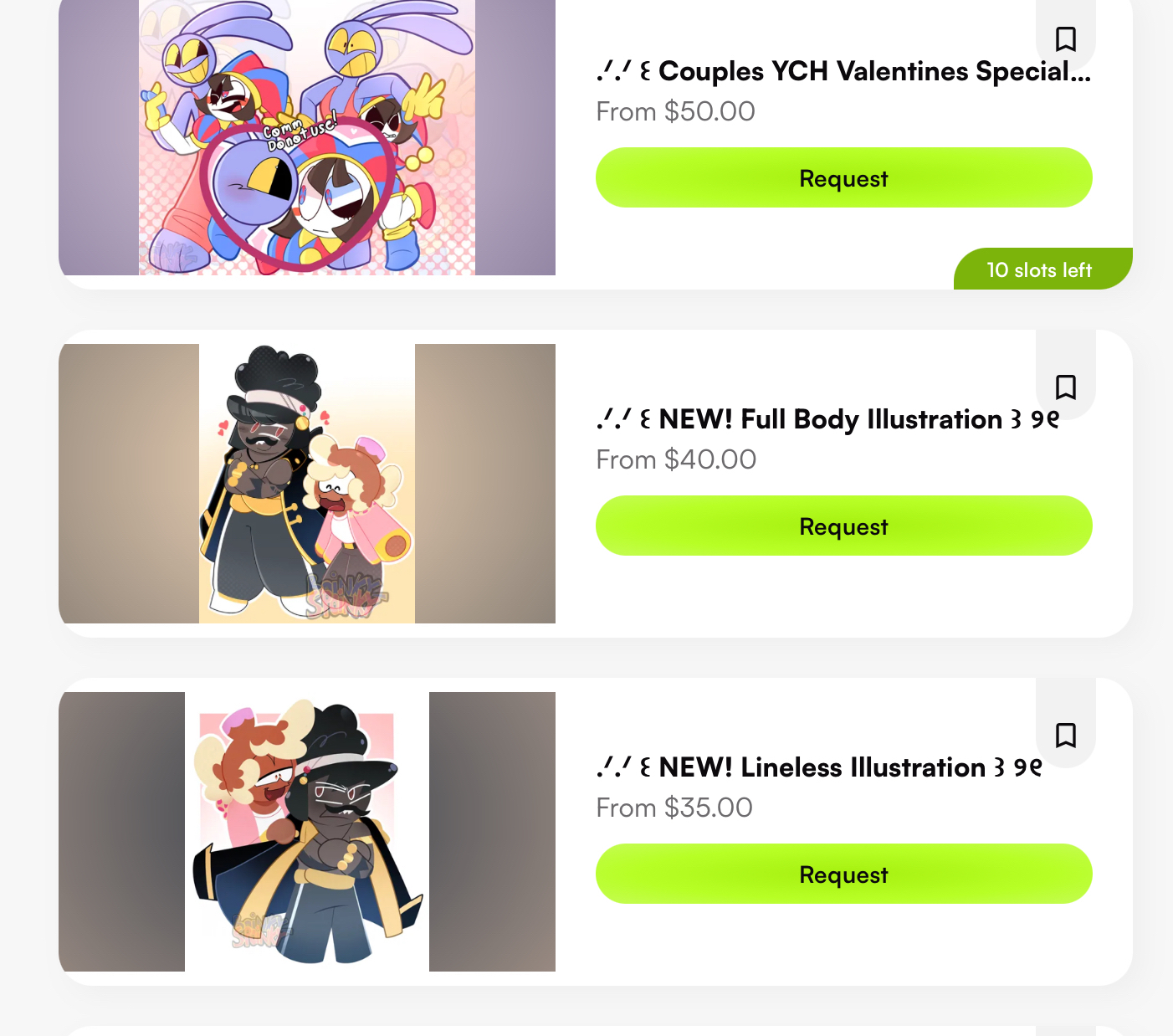Click the From $40.00 price text
The height and width of the screenshot is (1036, 1173).
point(676,459)
